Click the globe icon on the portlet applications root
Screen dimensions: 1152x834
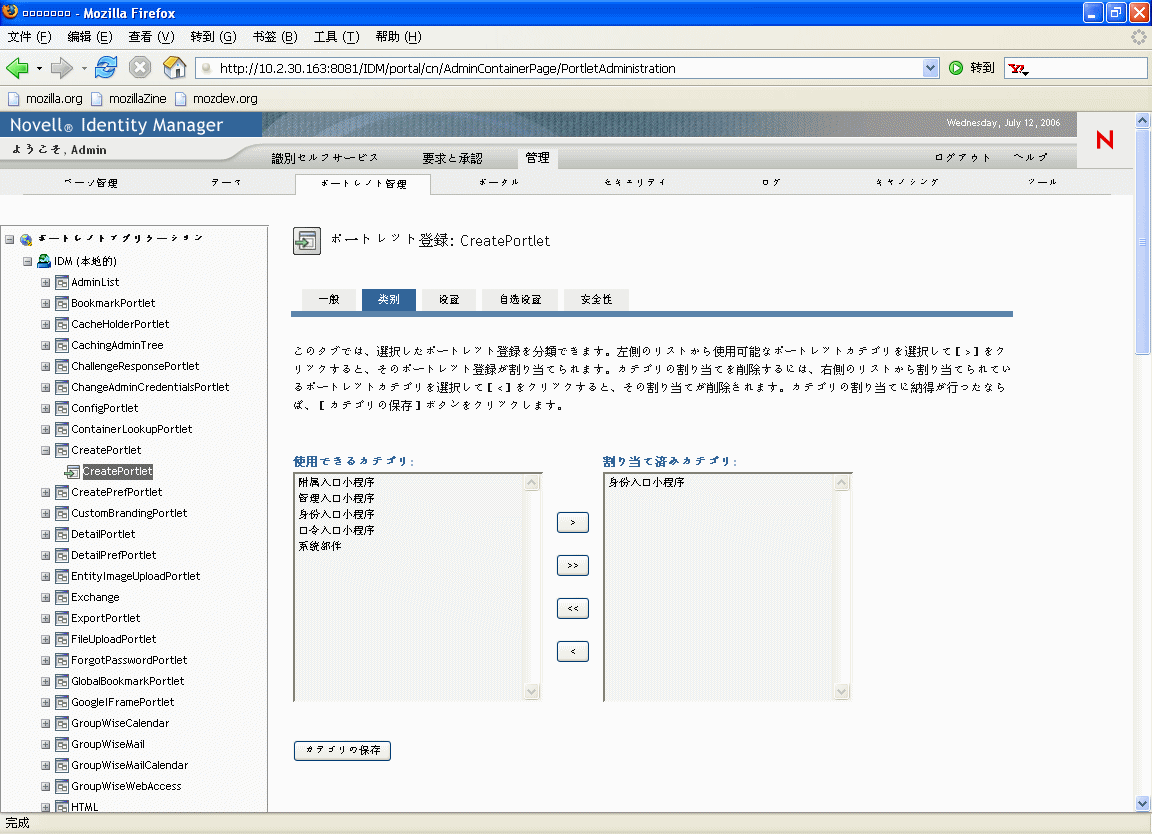click(25, 239)
